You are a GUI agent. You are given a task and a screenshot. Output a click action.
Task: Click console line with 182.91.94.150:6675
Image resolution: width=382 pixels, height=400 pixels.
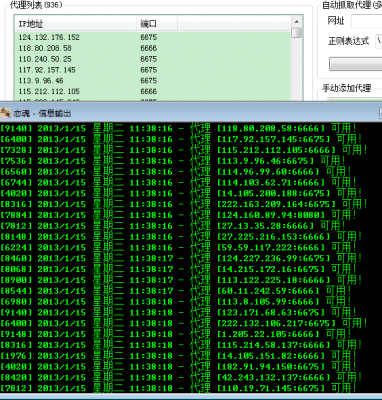(178, 367)
